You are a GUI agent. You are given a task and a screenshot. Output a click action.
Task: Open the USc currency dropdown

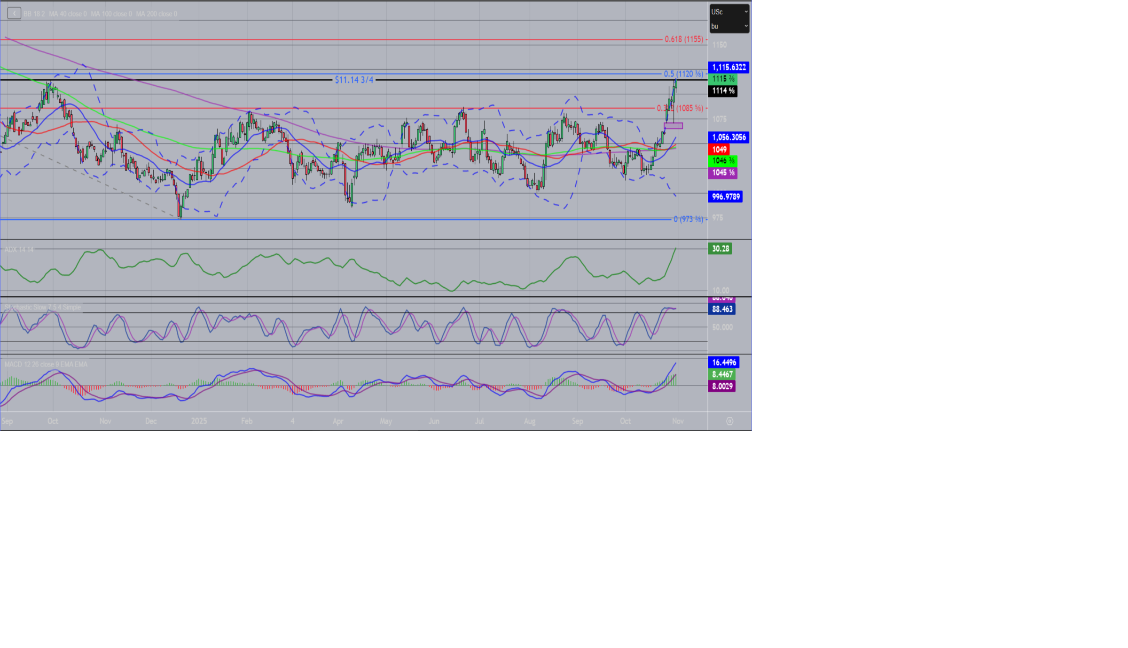tap(729, 11)
